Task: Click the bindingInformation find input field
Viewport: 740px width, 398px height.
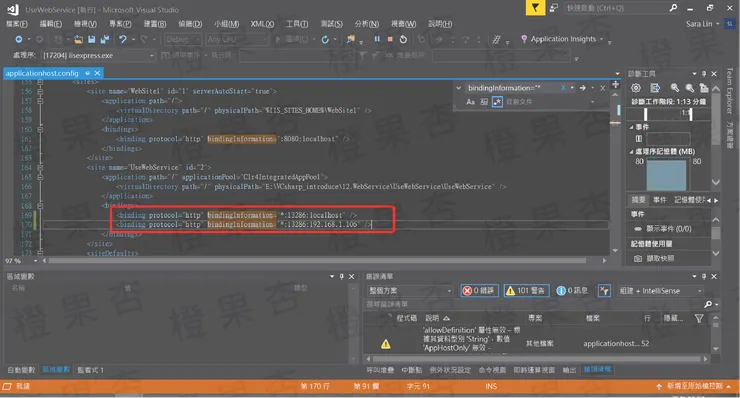Action: tap(512, 88)
